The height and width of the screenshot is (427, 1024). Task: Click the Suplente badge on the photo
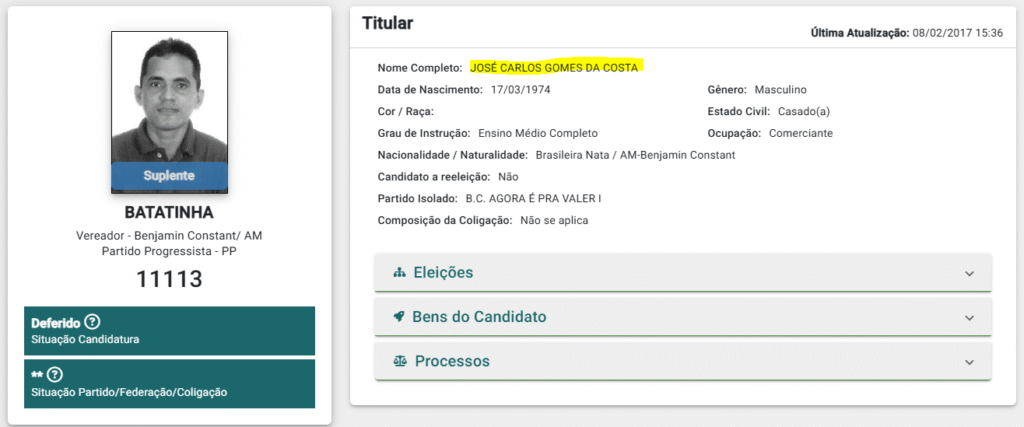pyautogui.click(x=169, y=175)
